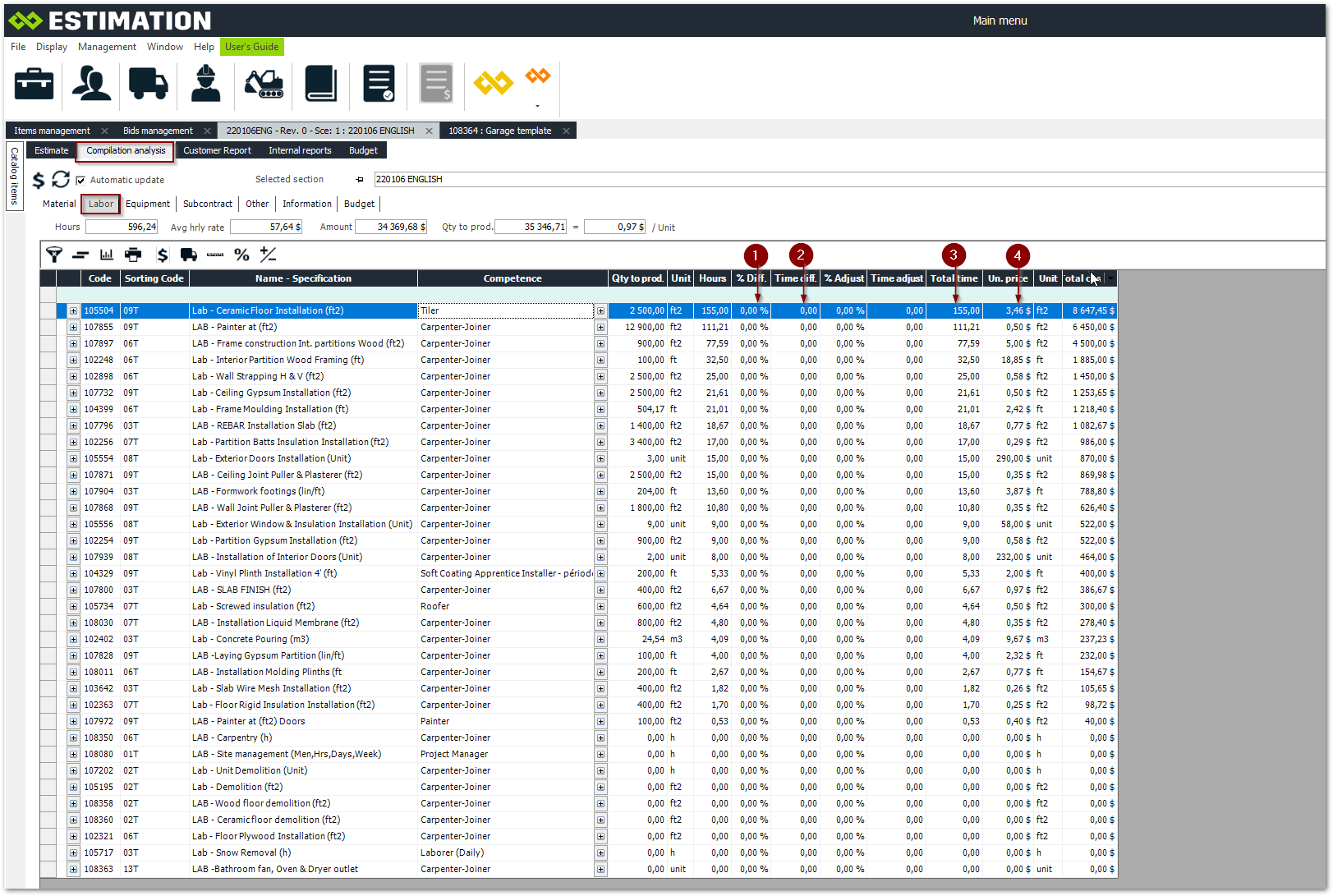Click the refresh arrows icon beside Automatic update
The width and height of the screenshot is (1333, 896).
pyautogui.click(x=61, y=179)
